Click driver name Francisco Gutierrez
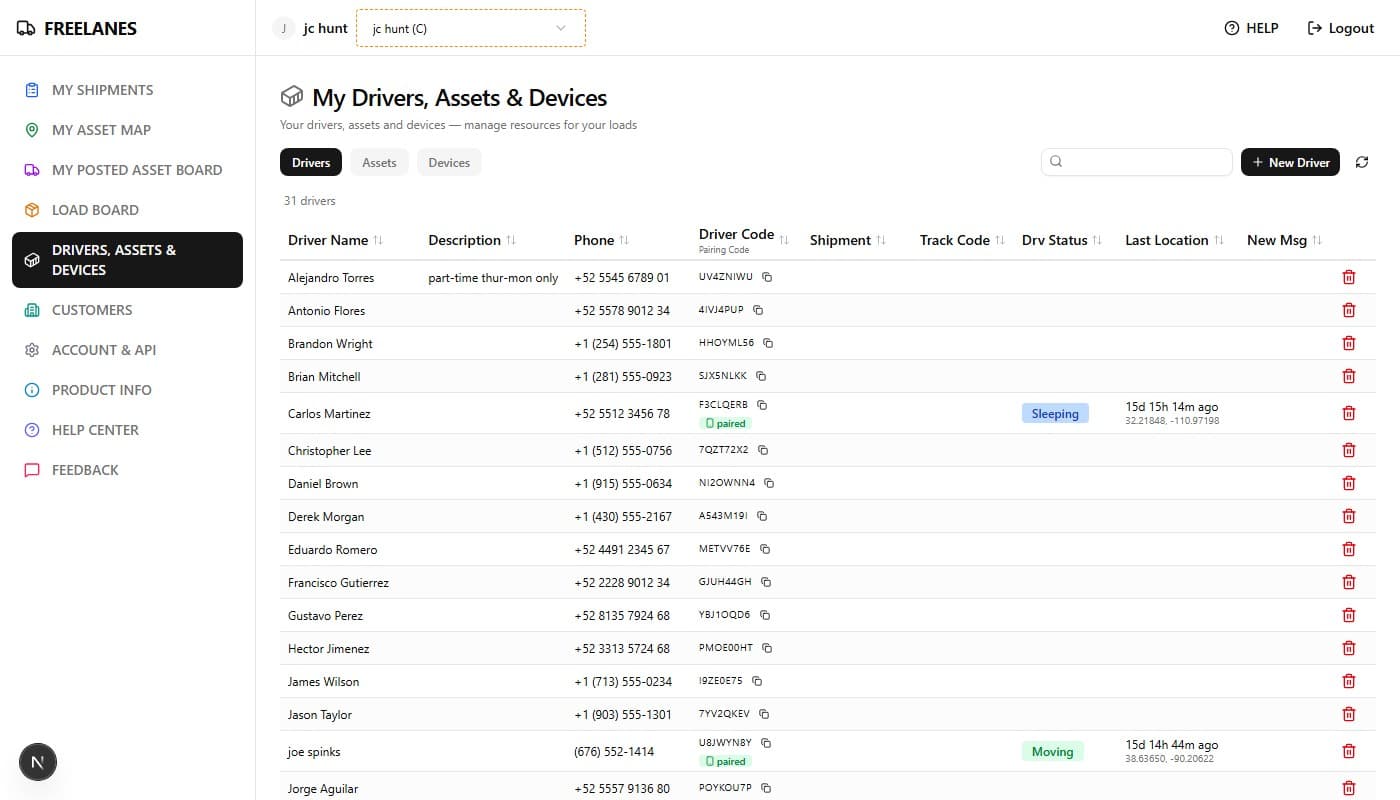 [338, 582]
